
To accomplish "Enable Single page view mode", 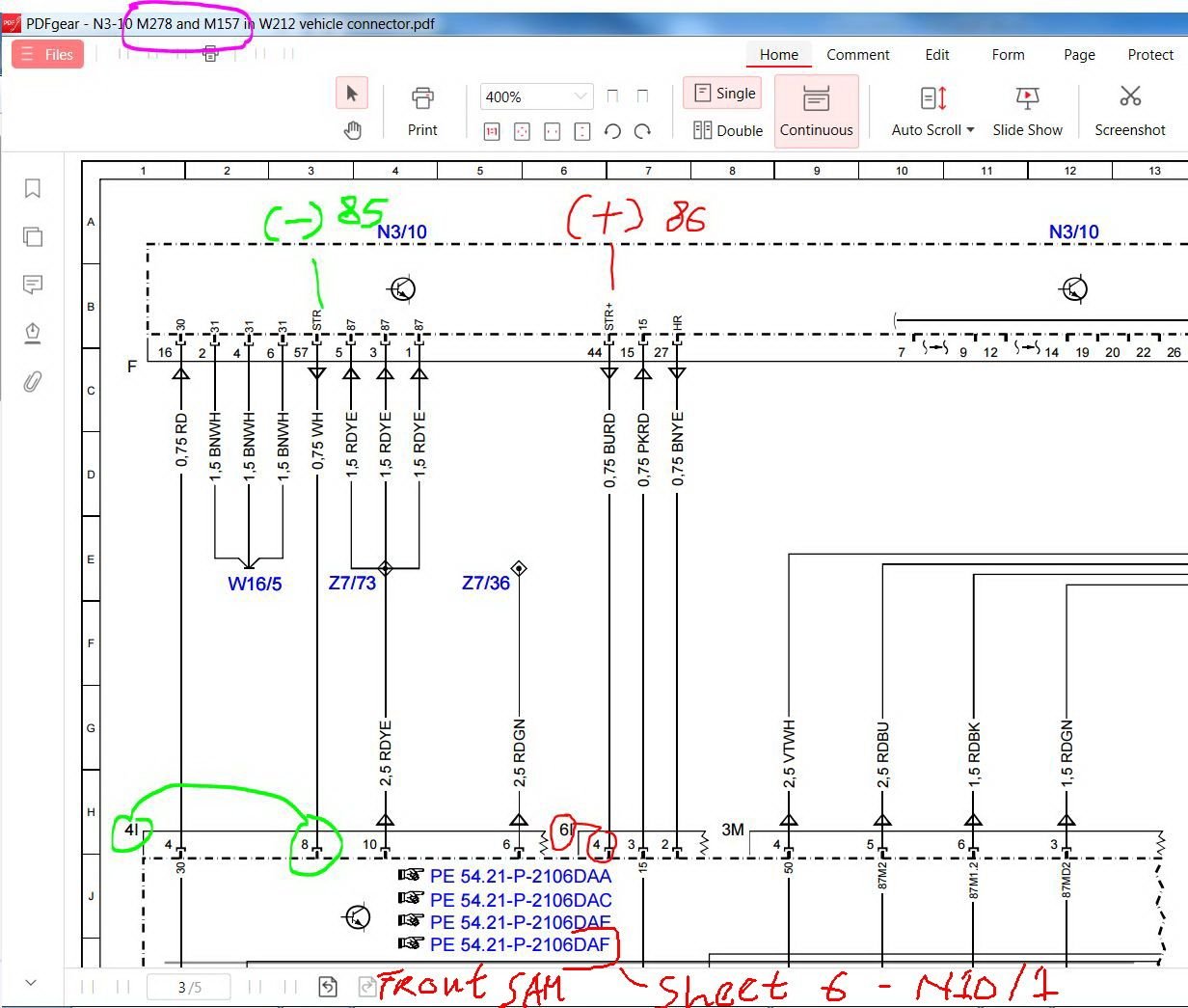I will 722,94.
